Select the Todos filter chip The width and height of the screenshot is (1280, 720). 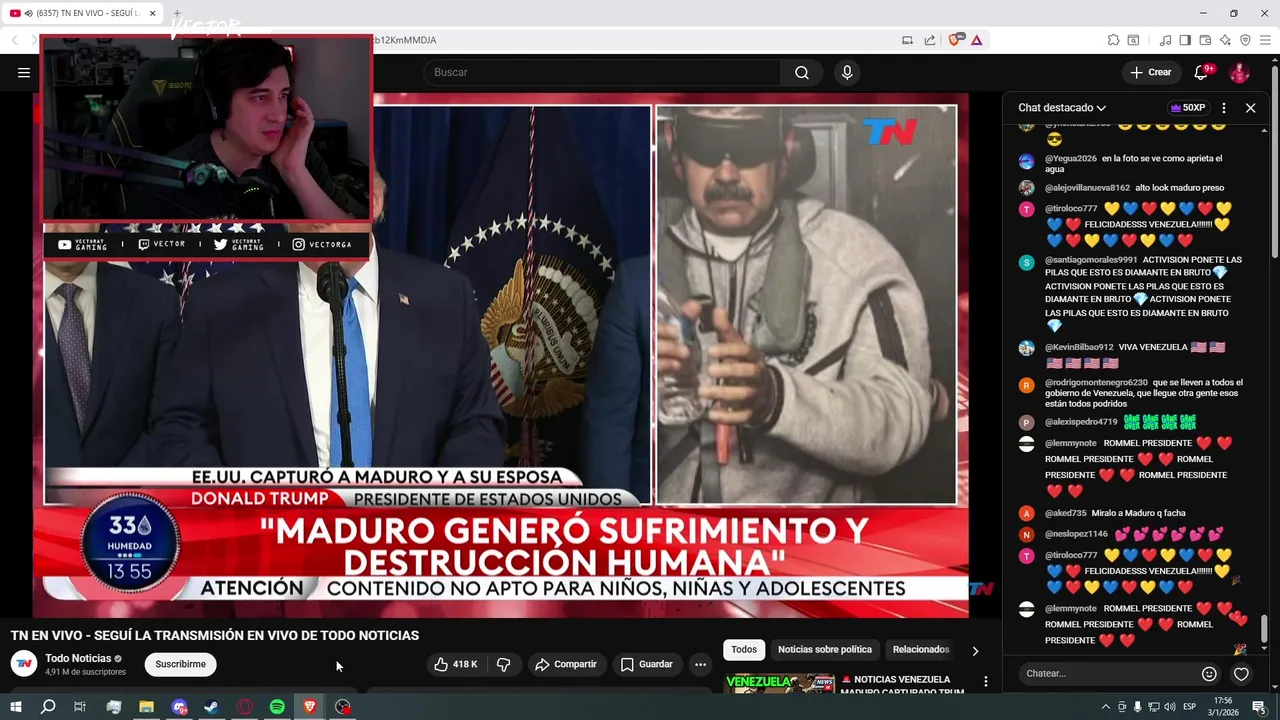tap(744, 650)
